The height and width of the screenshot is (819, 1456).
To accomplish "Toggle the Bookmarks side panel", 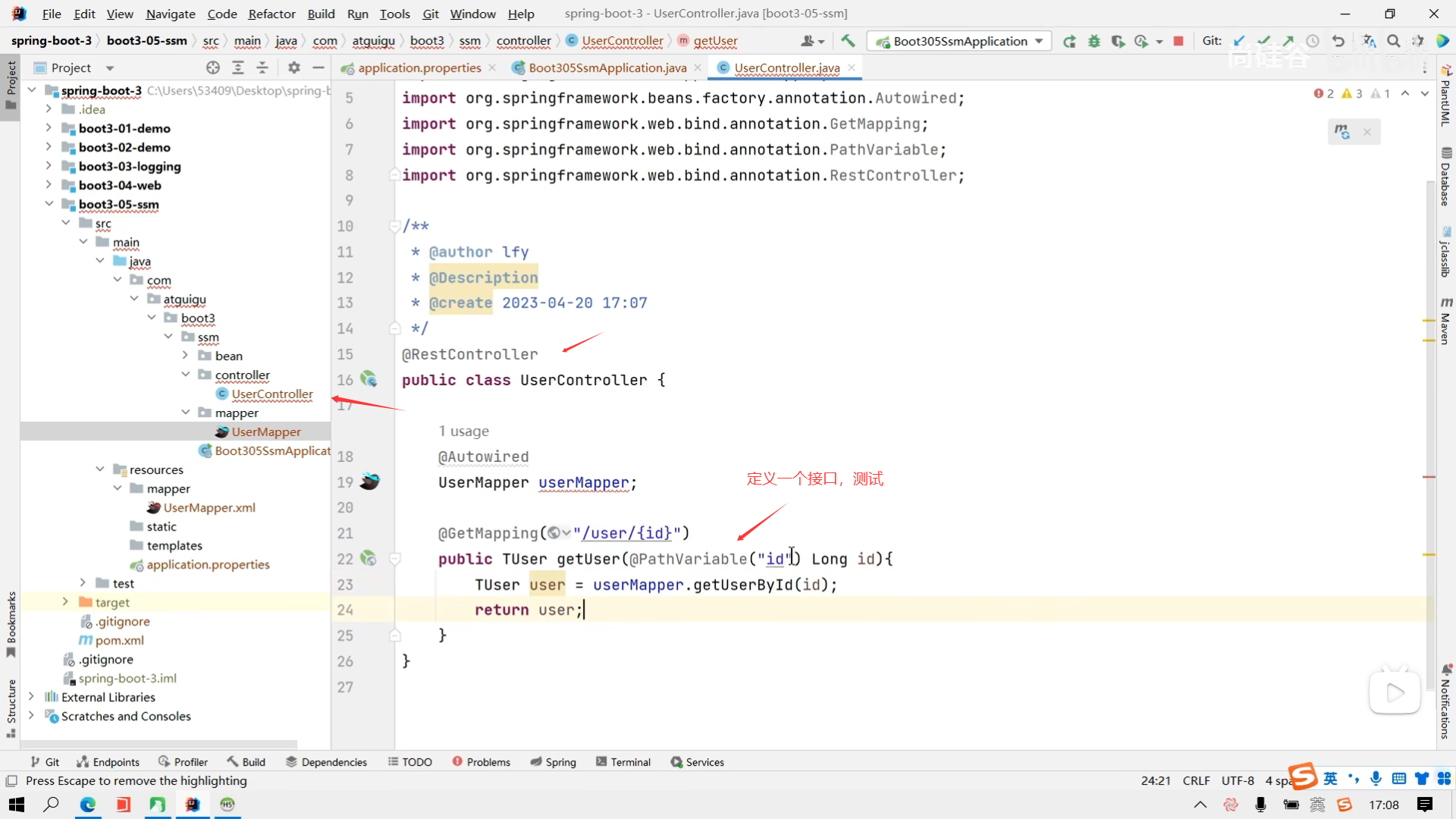I will pos(11,623).
